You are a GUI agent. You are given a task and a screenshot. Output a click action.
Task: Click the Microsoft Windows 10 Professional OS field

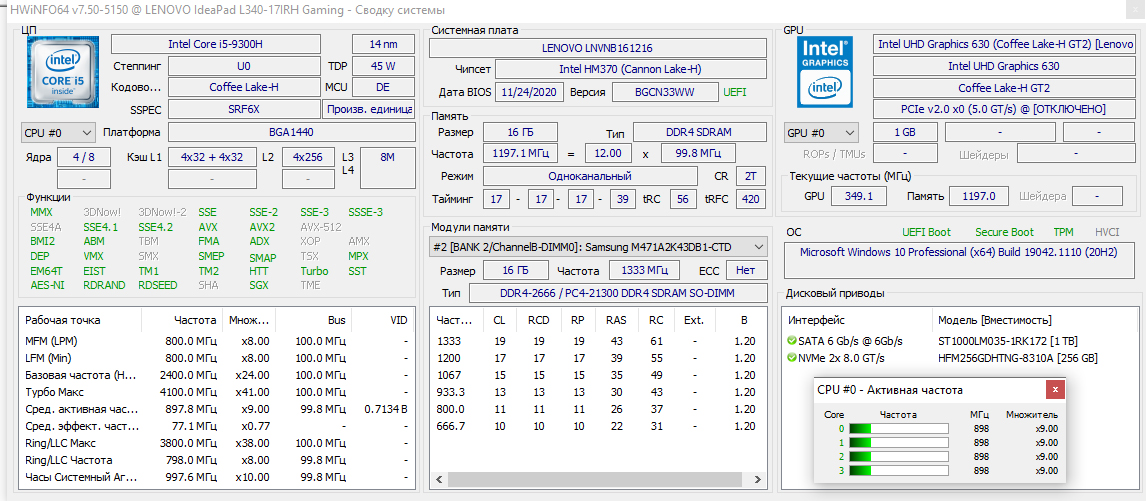(960, 261)
